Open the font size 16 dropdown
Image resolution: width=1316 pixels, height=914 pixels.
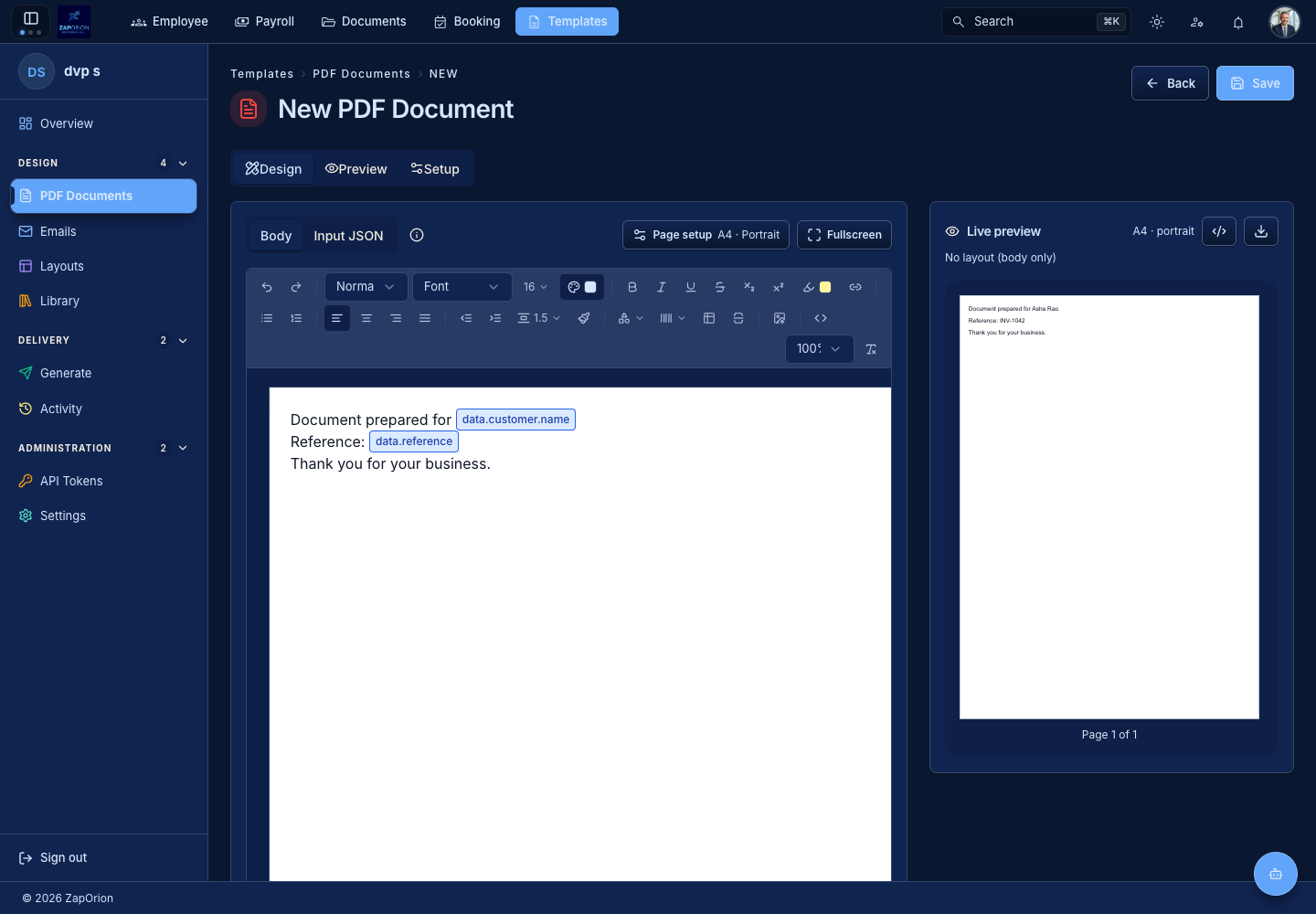click(x=536, y=287)
